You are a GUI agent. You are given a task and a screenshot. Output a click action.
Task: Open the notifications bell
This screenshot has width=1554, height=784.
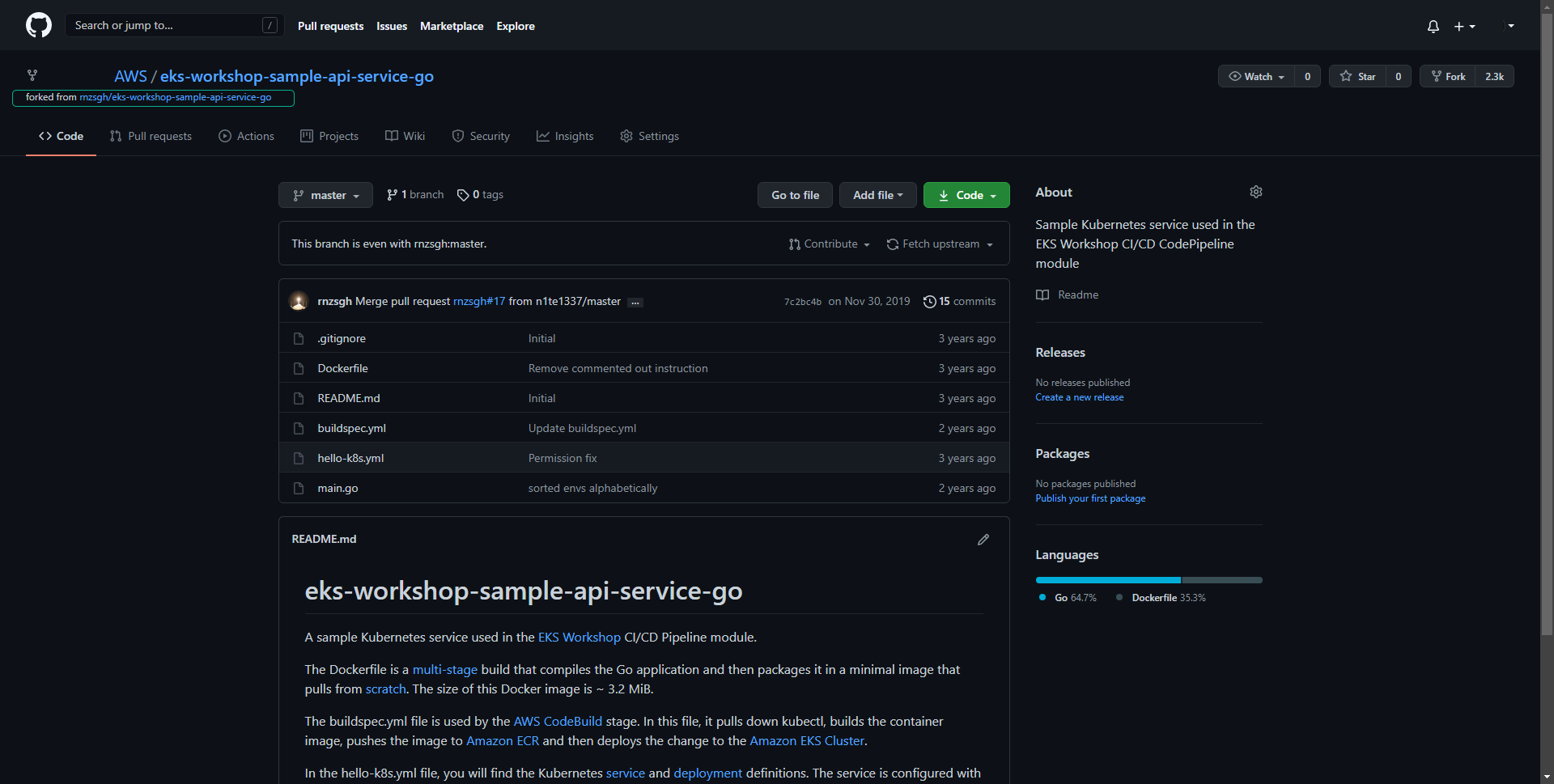pyautogui.click(x=1433, y=26)
